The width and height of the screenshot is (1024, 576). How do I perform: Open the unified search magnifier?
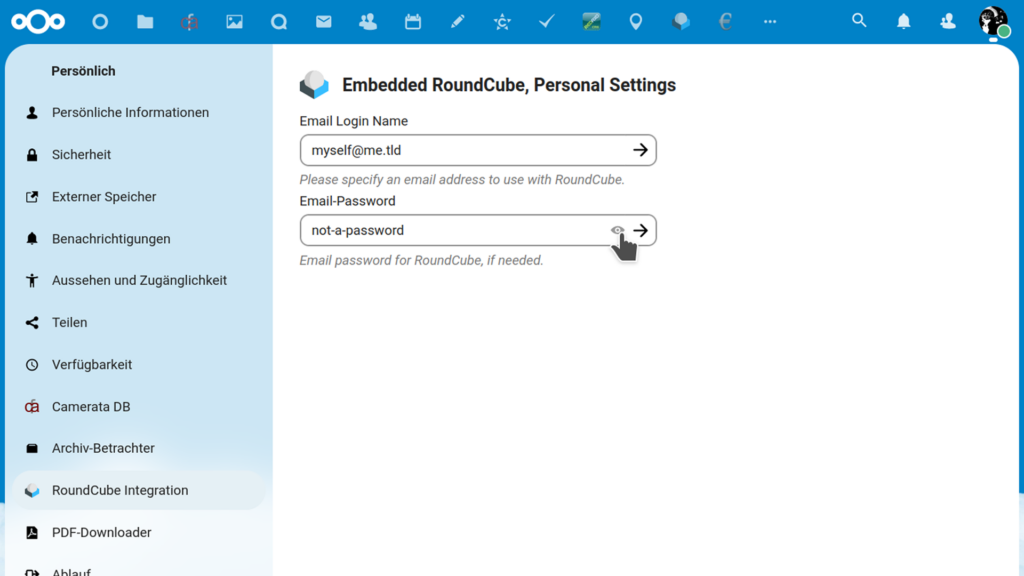tap(859, 20)
